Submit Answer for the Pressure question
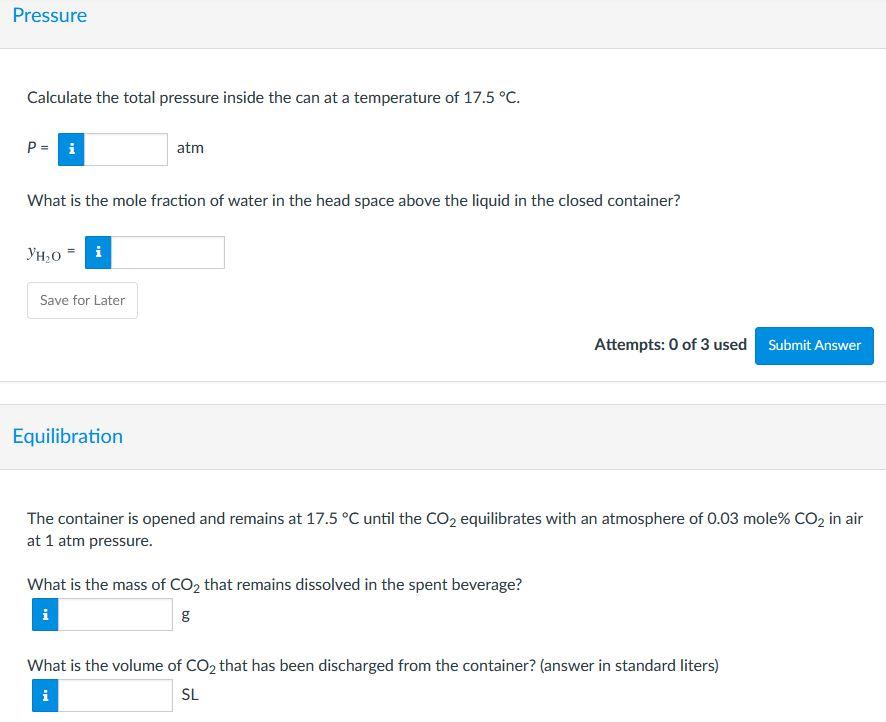The image size is (886, 722). click(x=814, y=345)
